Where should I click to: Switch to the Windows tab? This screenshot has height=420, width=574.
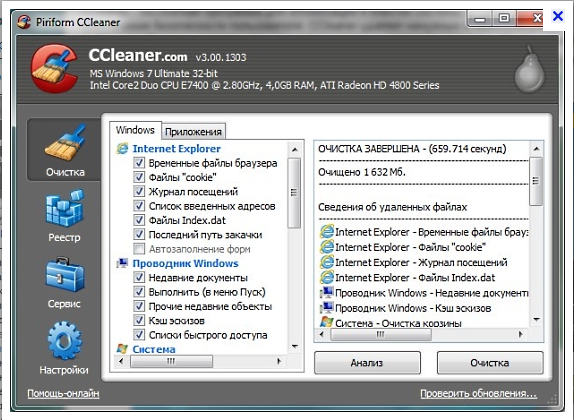[x=135, y=130]
